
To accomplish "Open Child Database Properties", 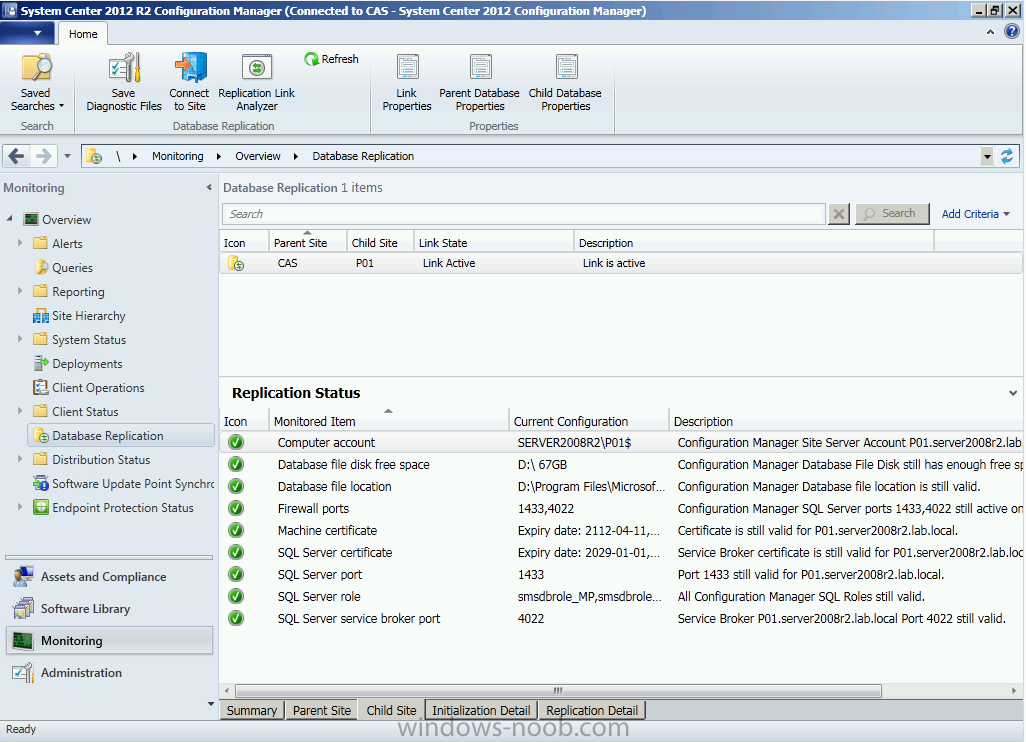I will click(x=565, y=82).
